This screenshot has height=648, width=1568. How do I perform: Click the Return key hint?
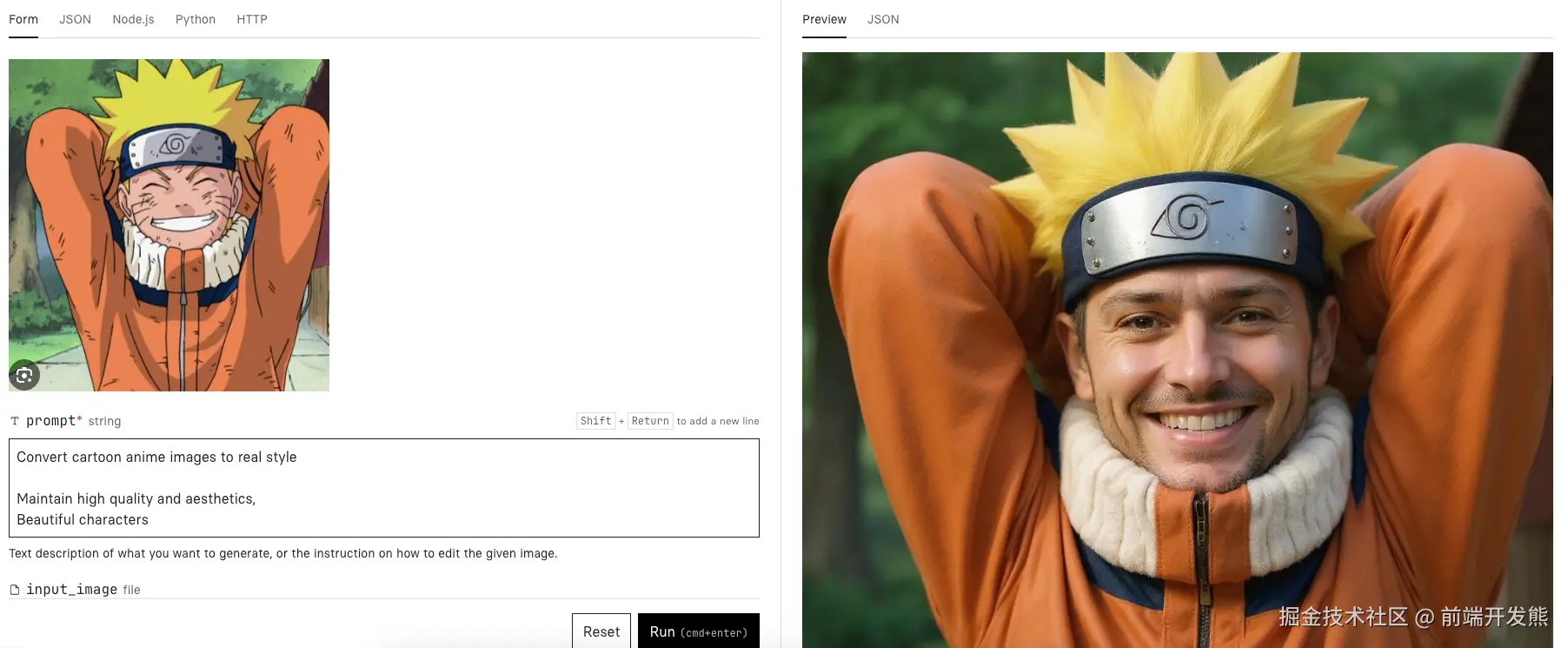point(650,421)
